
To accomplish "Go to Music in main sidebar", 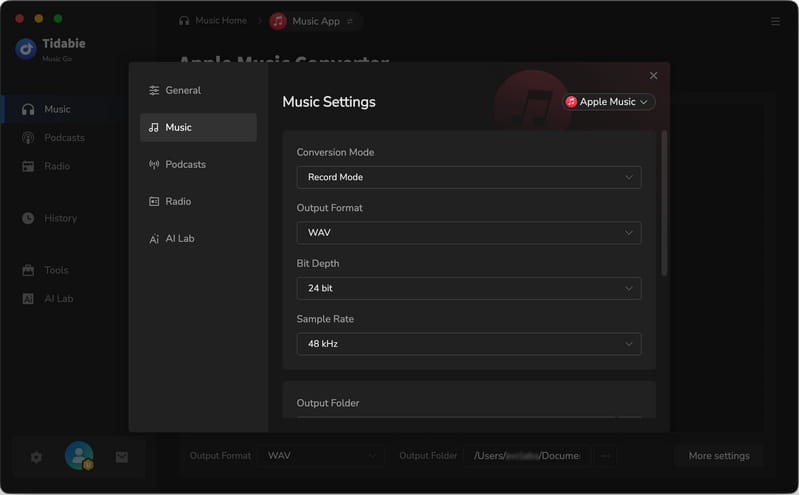I will pos(64,109).
